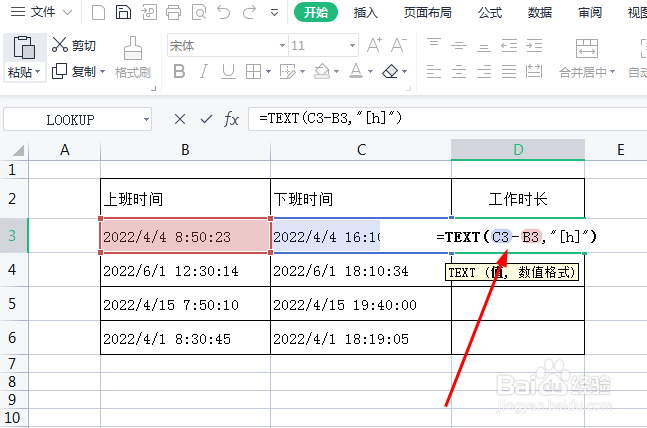The width and height of the screenshot is (647, 428).
Task: Click the print icon
Action: coord(173,12)
